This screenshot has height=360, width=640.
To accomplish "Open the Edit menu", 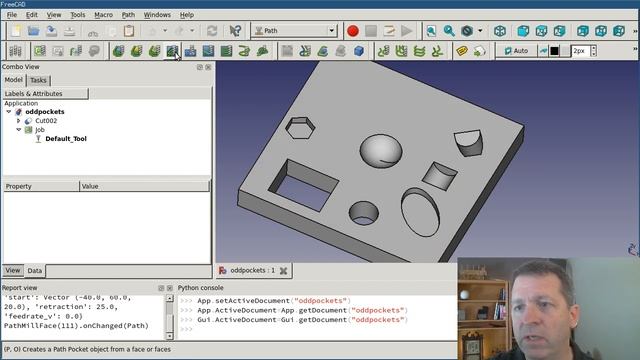I will 32,15.
